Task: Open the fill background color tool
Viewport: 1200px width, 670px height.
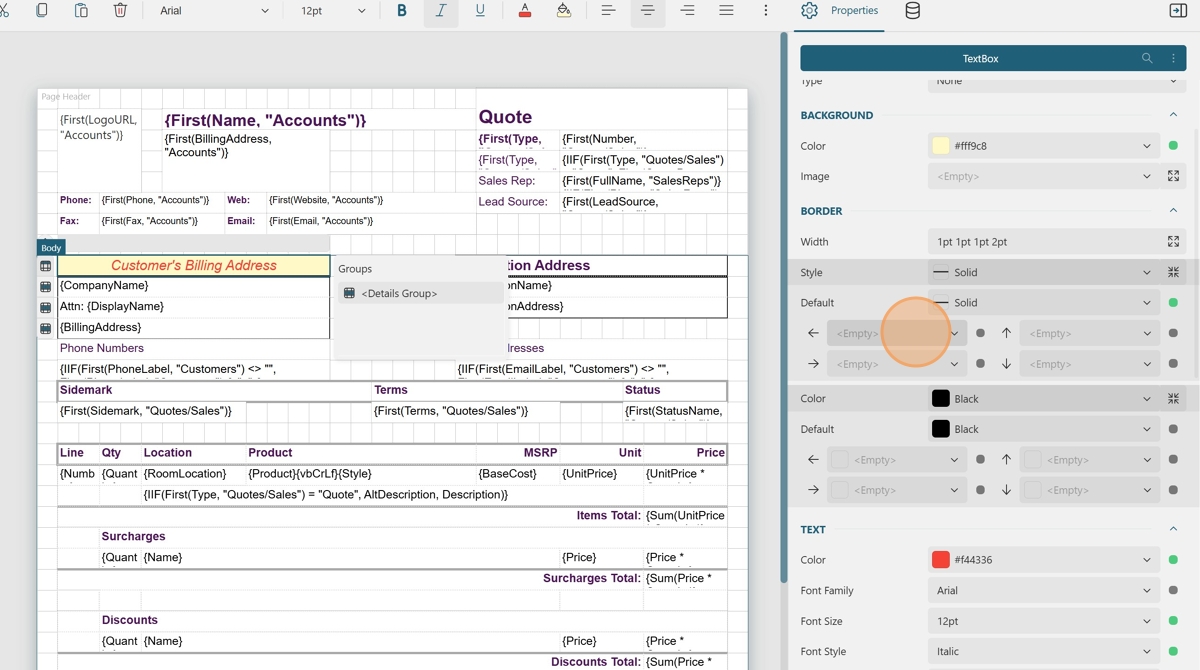Action: pos(564,11)
